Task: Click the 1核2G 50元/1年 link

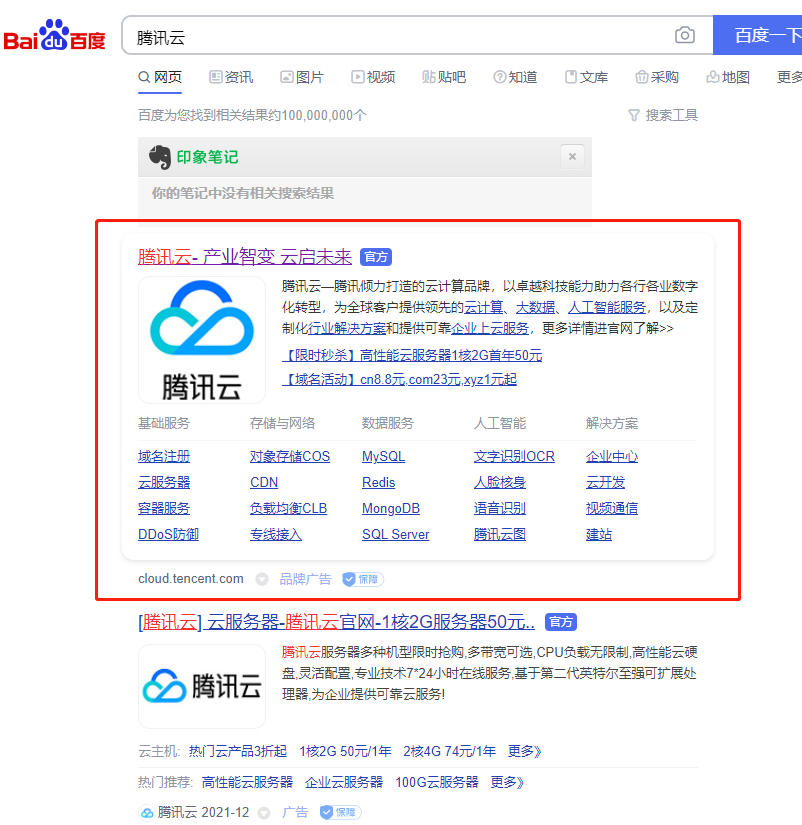Action: pyautogui.click(x=345, y=751)
